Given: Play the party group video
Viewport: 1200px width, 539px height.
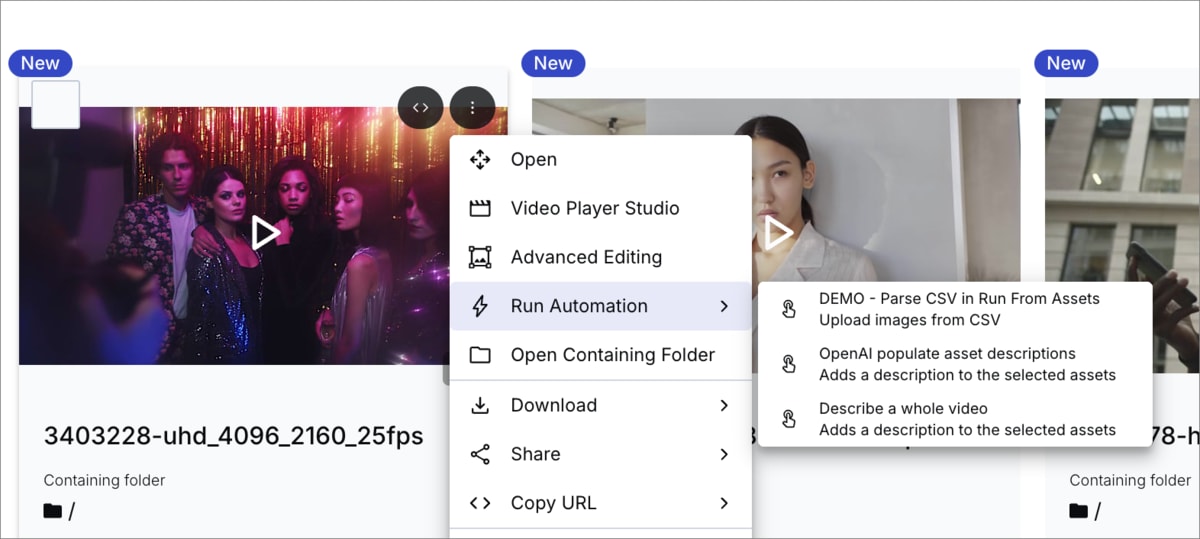Looking at the screenshot, I should [x=265, y=233].
